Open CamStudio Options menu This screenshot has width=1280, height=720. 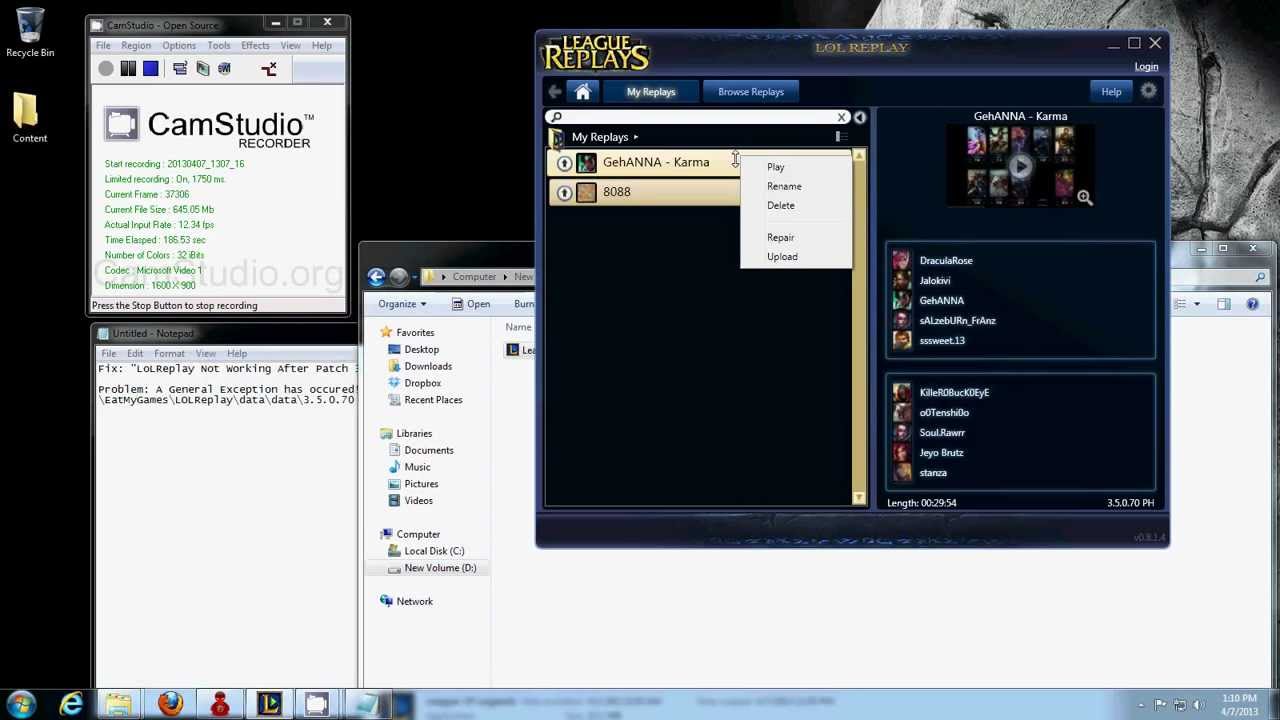[179, 45]
